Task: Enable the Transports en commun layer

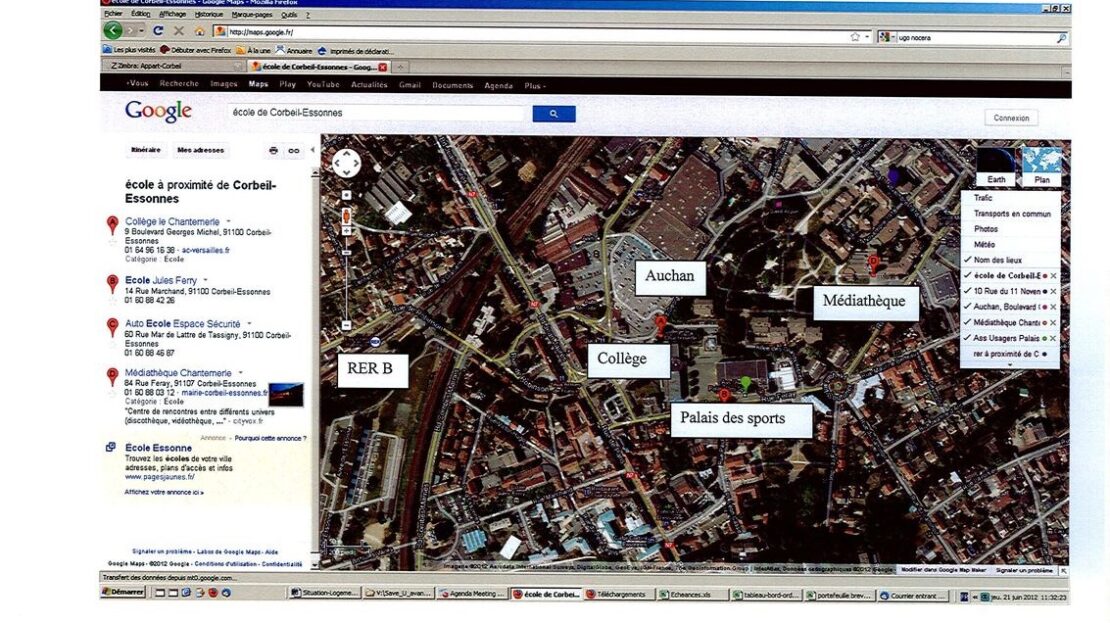Action: pos(1010,214)
